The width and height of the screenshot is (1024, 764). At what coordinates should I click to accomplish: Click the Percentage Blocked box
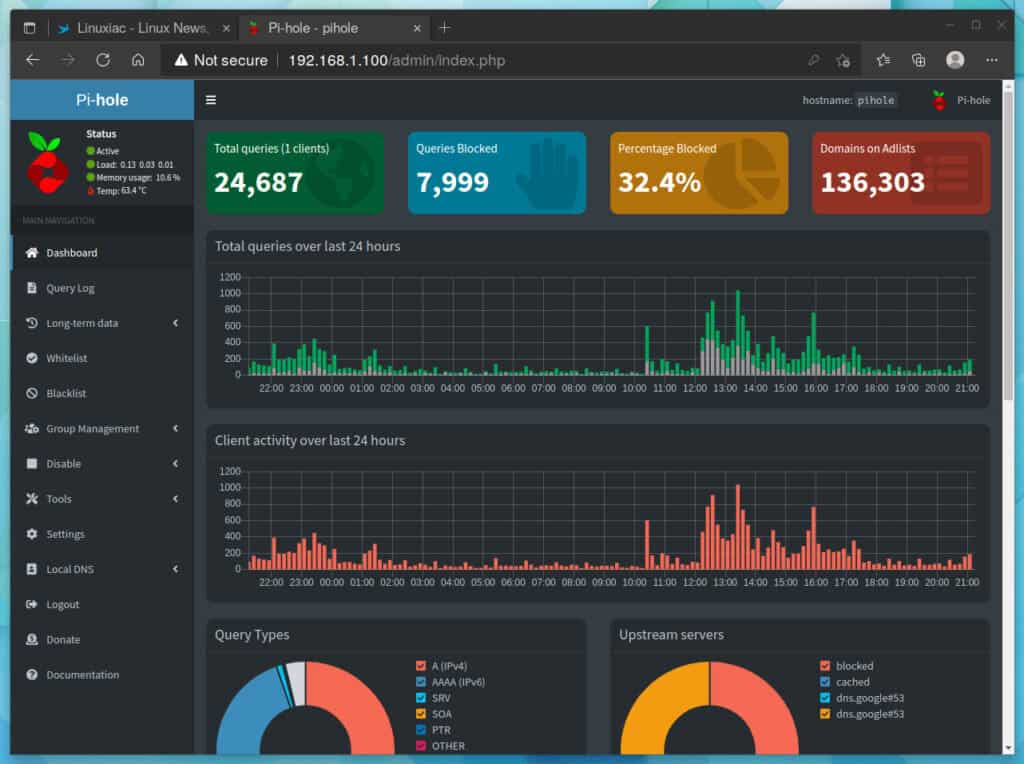[699, 173]
